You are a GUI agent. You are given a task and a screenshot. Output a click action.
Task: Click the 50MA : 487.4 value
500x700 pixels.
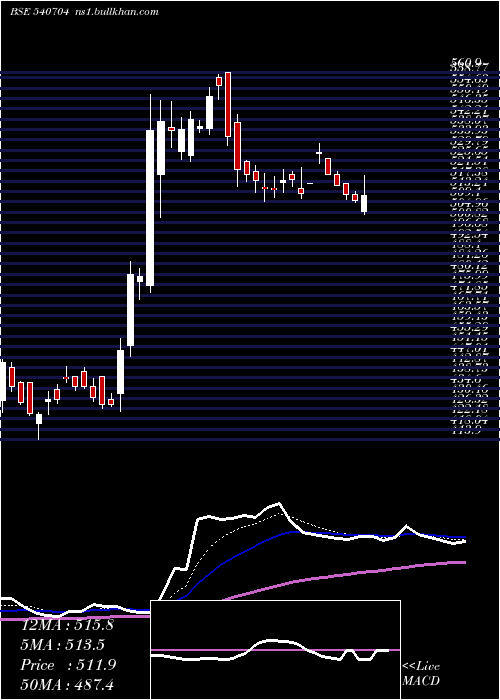coord(67,685)
